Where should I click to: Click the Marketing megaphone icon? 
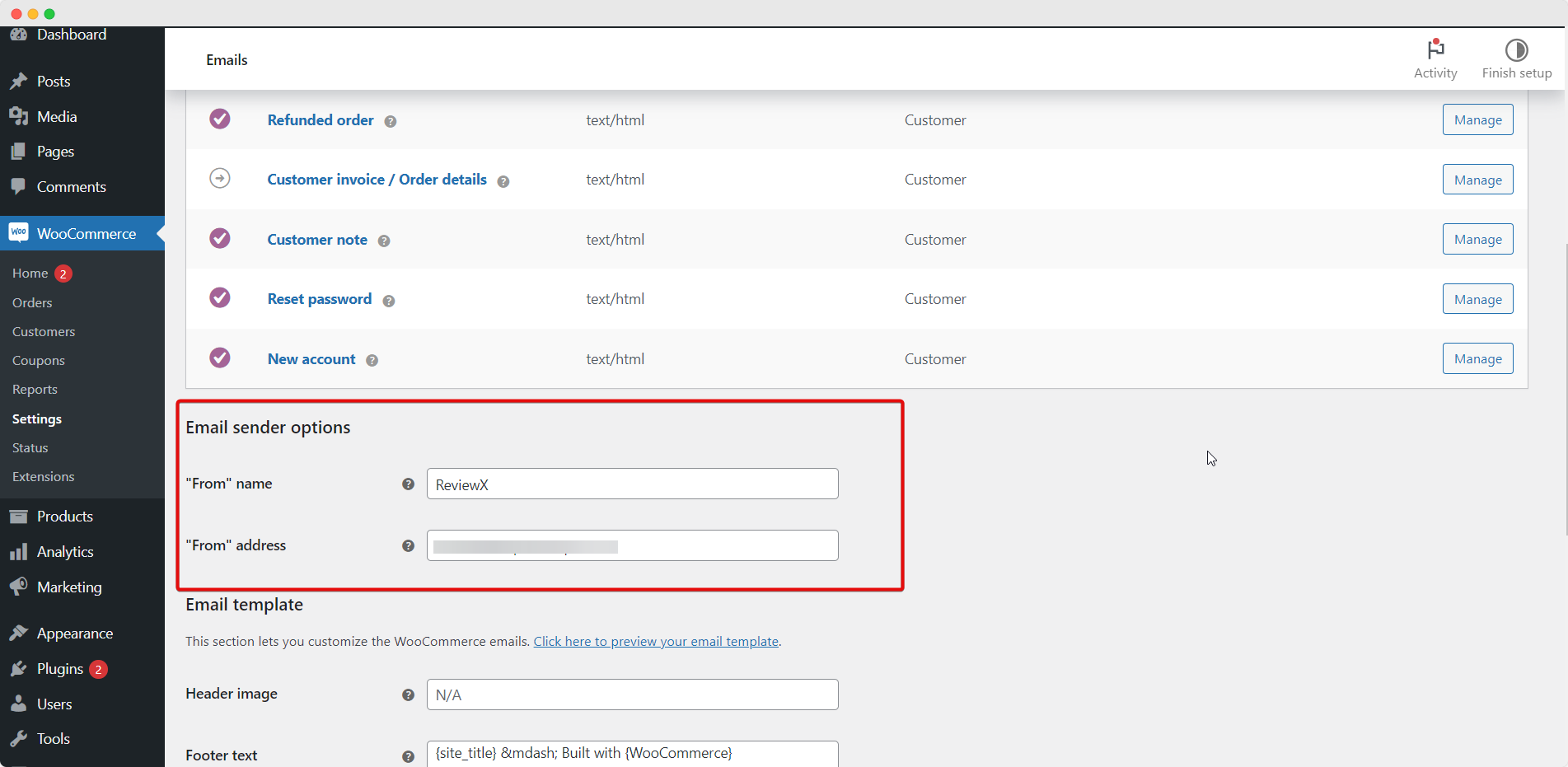click(18, 587)
